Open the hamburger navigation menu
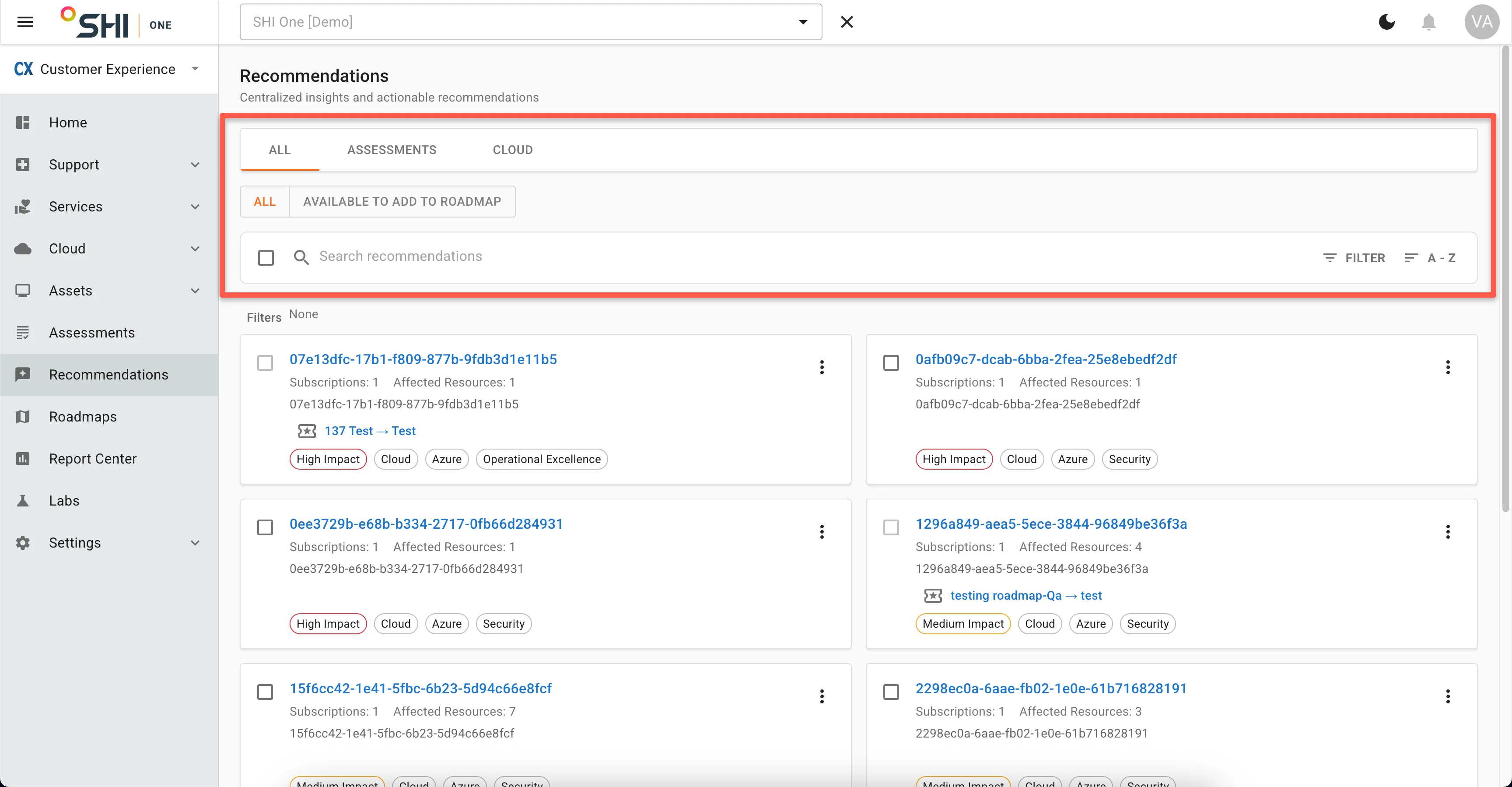1512x787 pixels. [25, 22]
